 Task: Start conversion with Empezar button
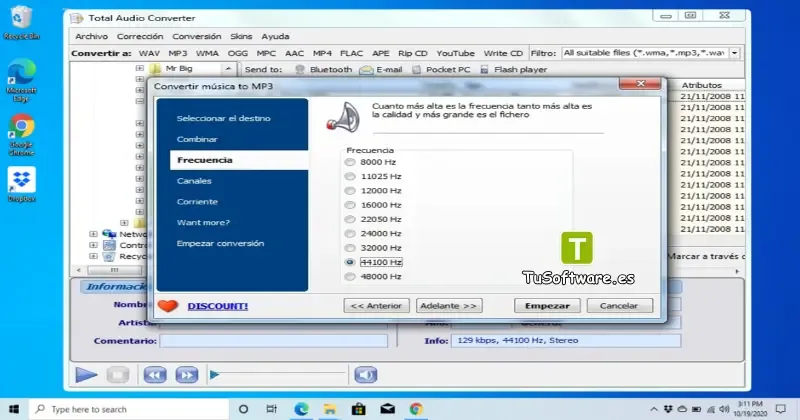[x=547, y=306]
